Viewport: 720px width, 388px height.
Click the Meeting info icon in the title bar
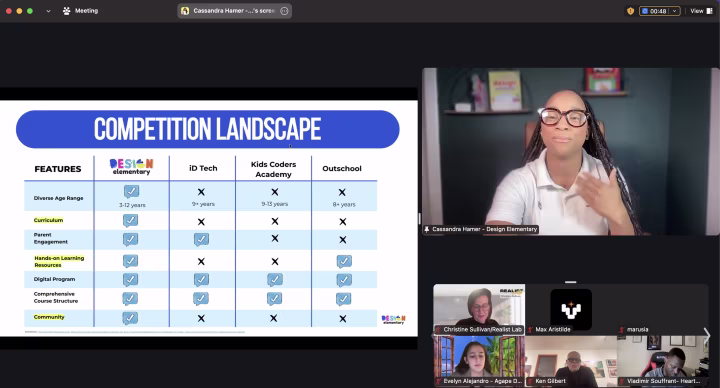[67, 11]
